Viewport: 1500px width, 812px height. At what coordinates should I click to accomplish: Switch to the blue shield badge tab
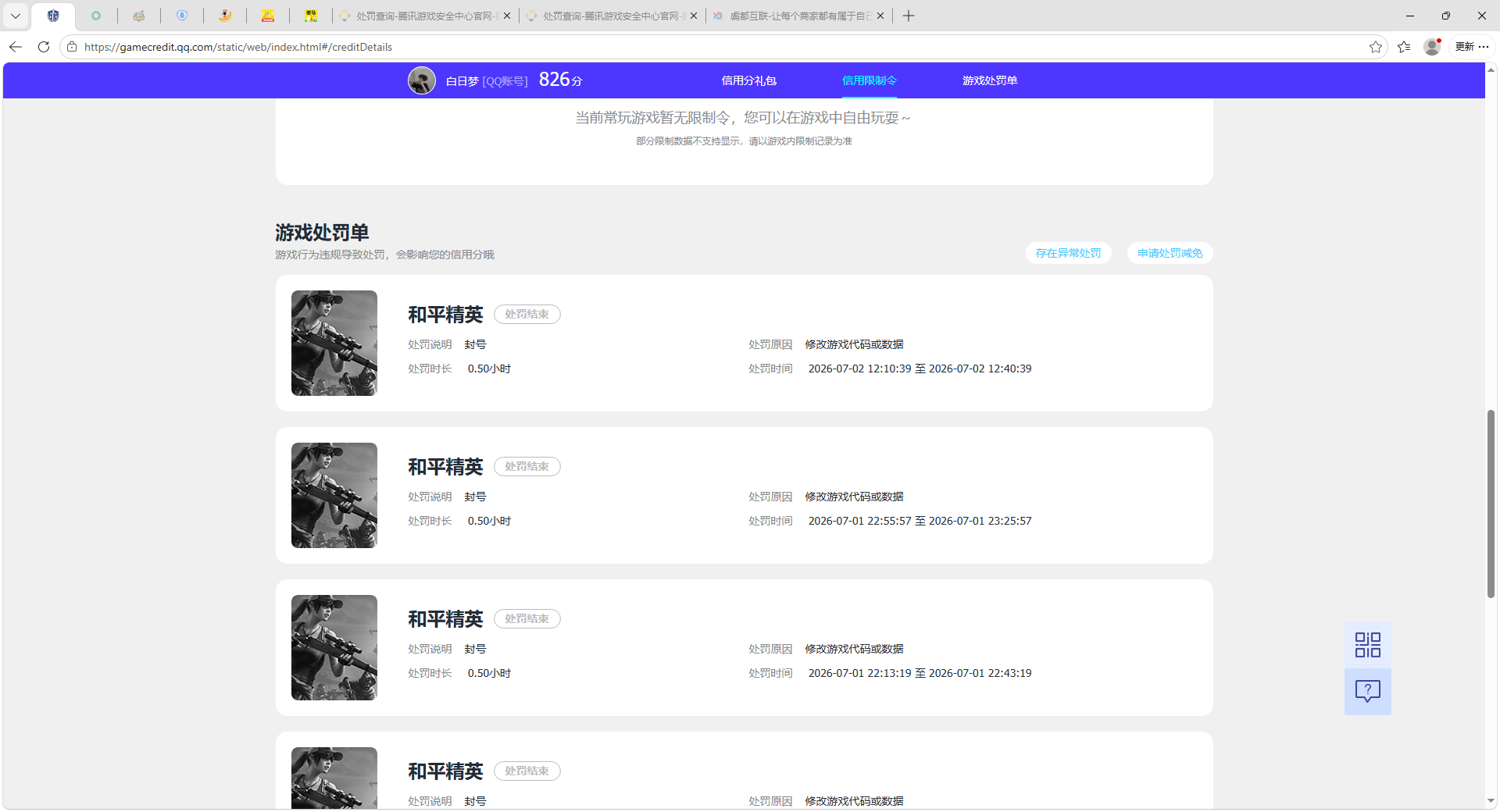[x=182, y=16]
